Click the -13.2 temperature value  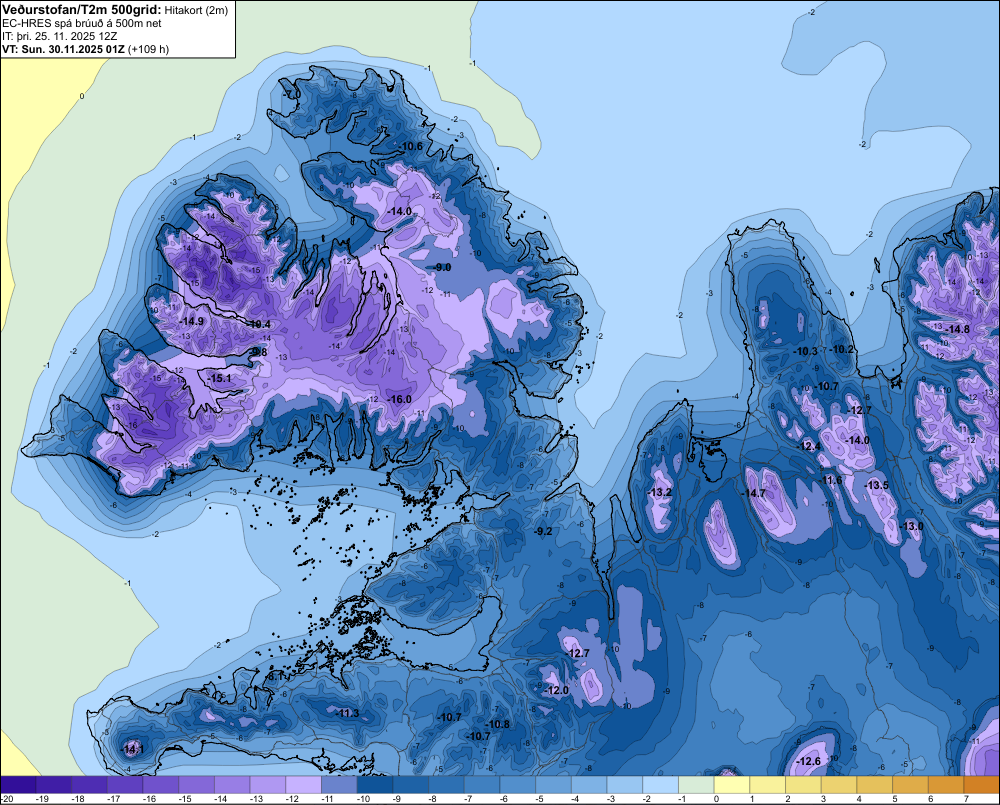pos(659,492)
